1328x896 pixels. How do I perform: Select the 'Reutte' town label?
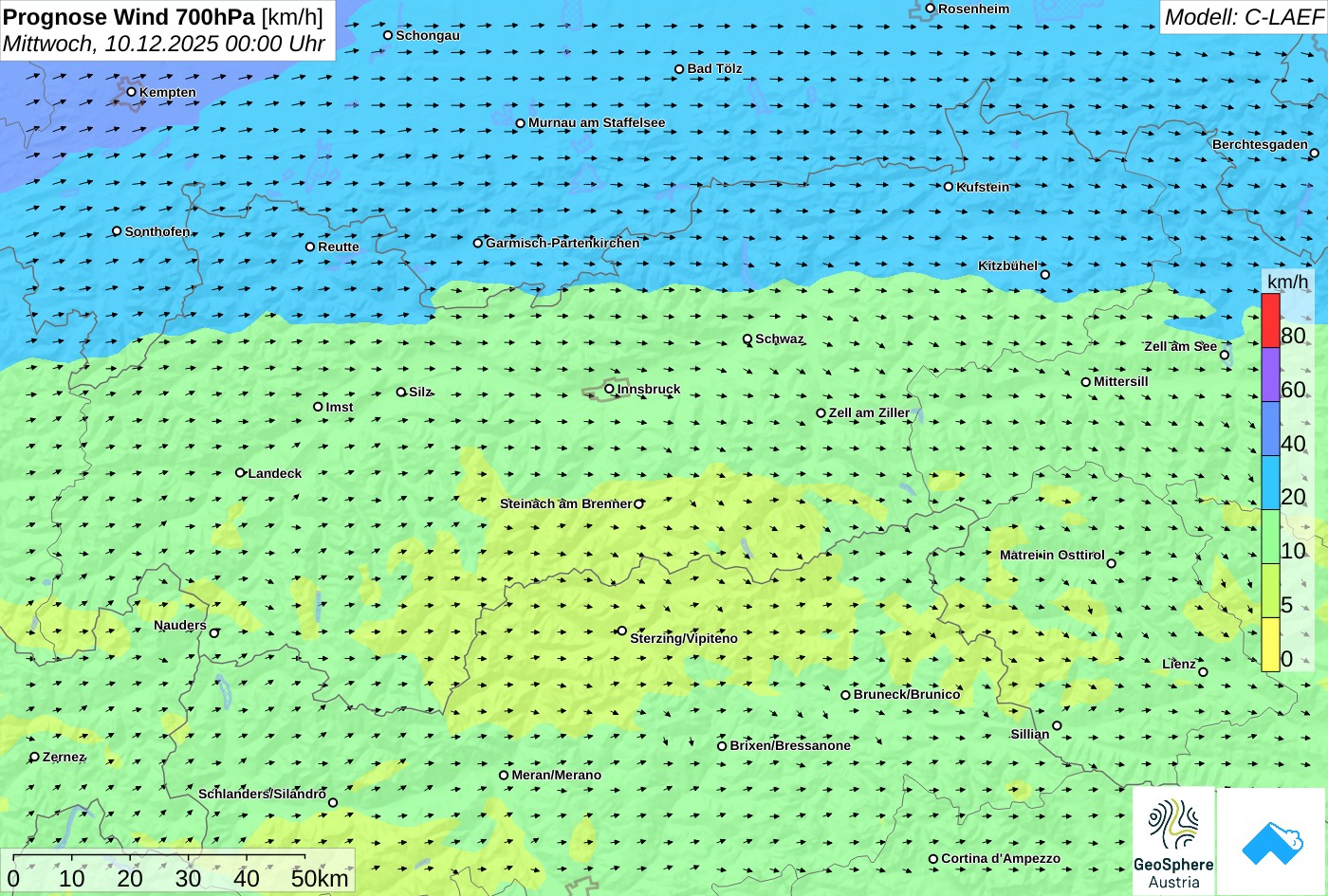click(339, 247)
